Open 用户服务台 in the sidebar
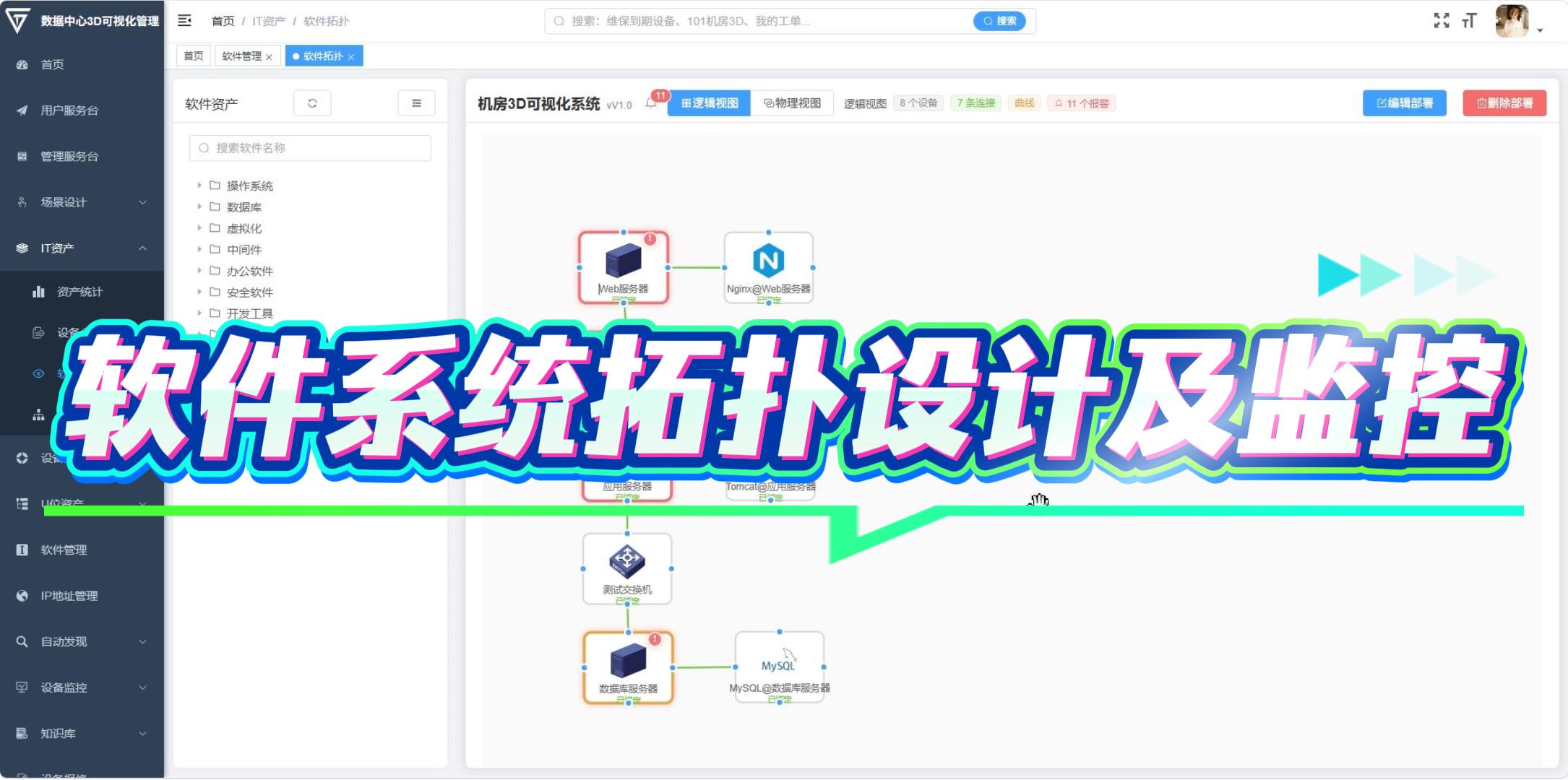The width and height of the screenshot is (1568, 780). point(69,110)
